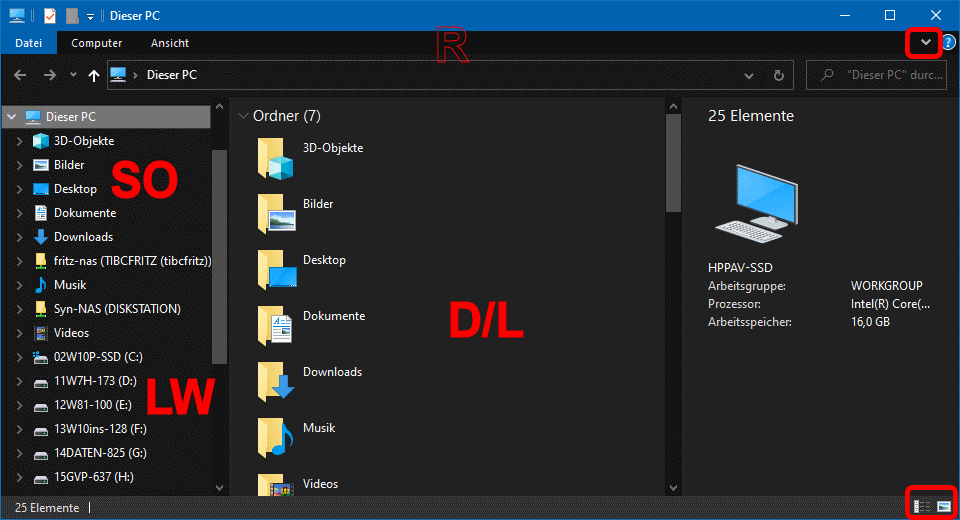Screen dimensions: 960x520
Task: Click the up-arrow parent folder button
Action: pos(94,75)
